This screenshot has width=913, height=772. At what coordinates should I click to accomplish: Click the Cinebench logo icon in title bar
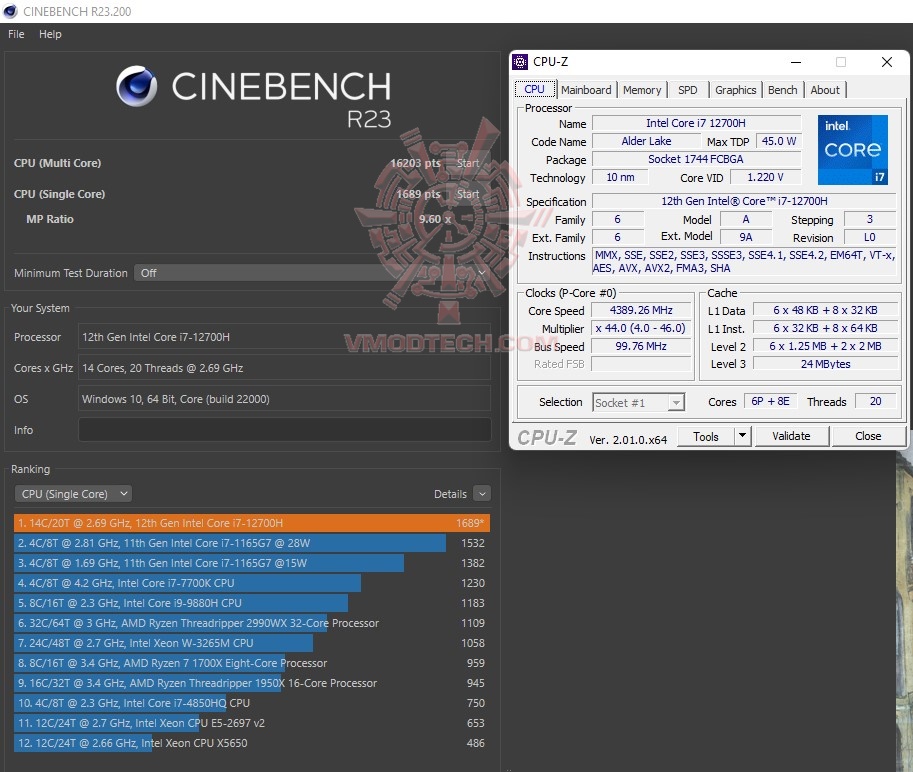(x=10, y=11)
